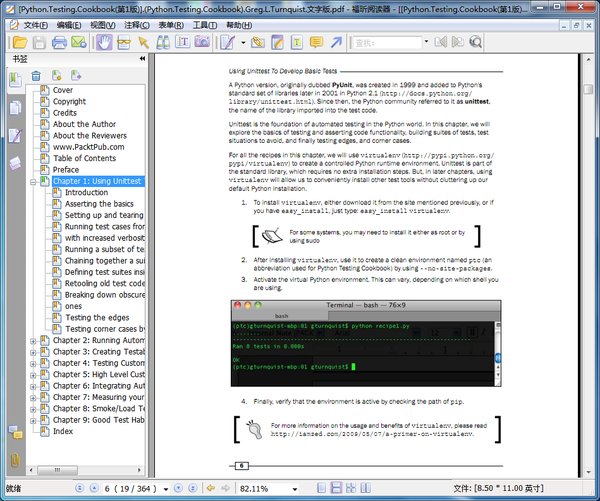This screenshot has height=501, width=600.
Task: Switch to single page layout
Action: point(321,488)
